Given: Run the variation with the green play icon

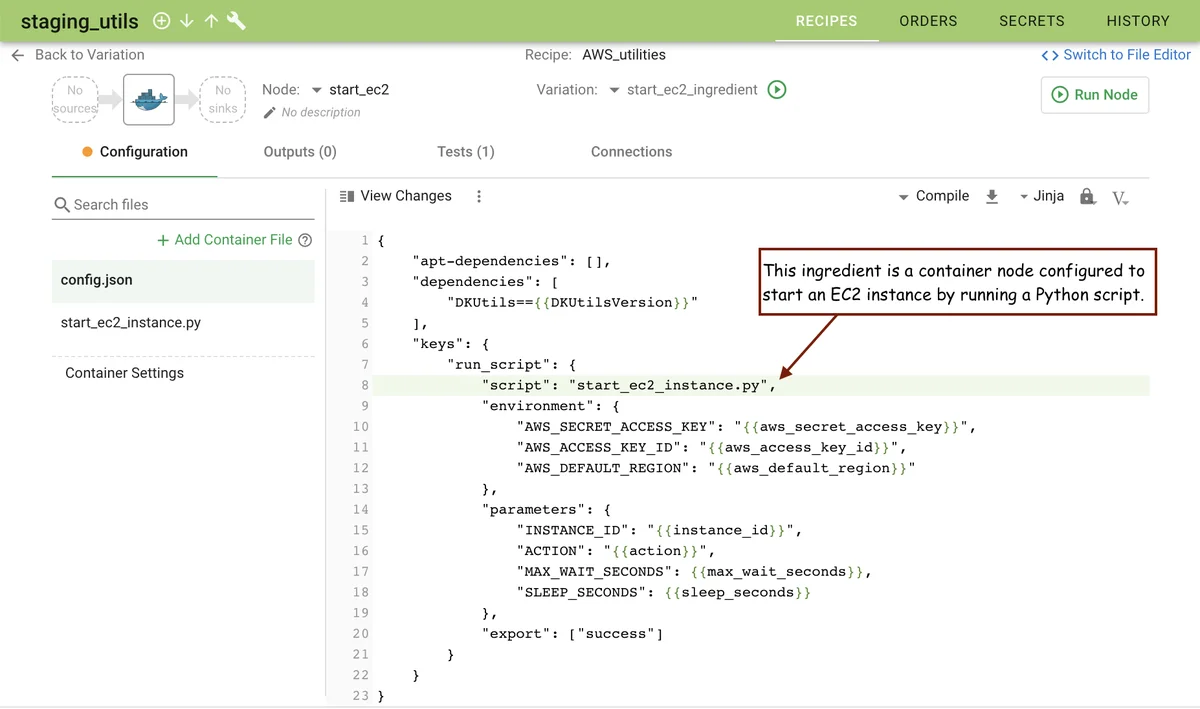Looking at the screenshot, I should click(777, 90).
